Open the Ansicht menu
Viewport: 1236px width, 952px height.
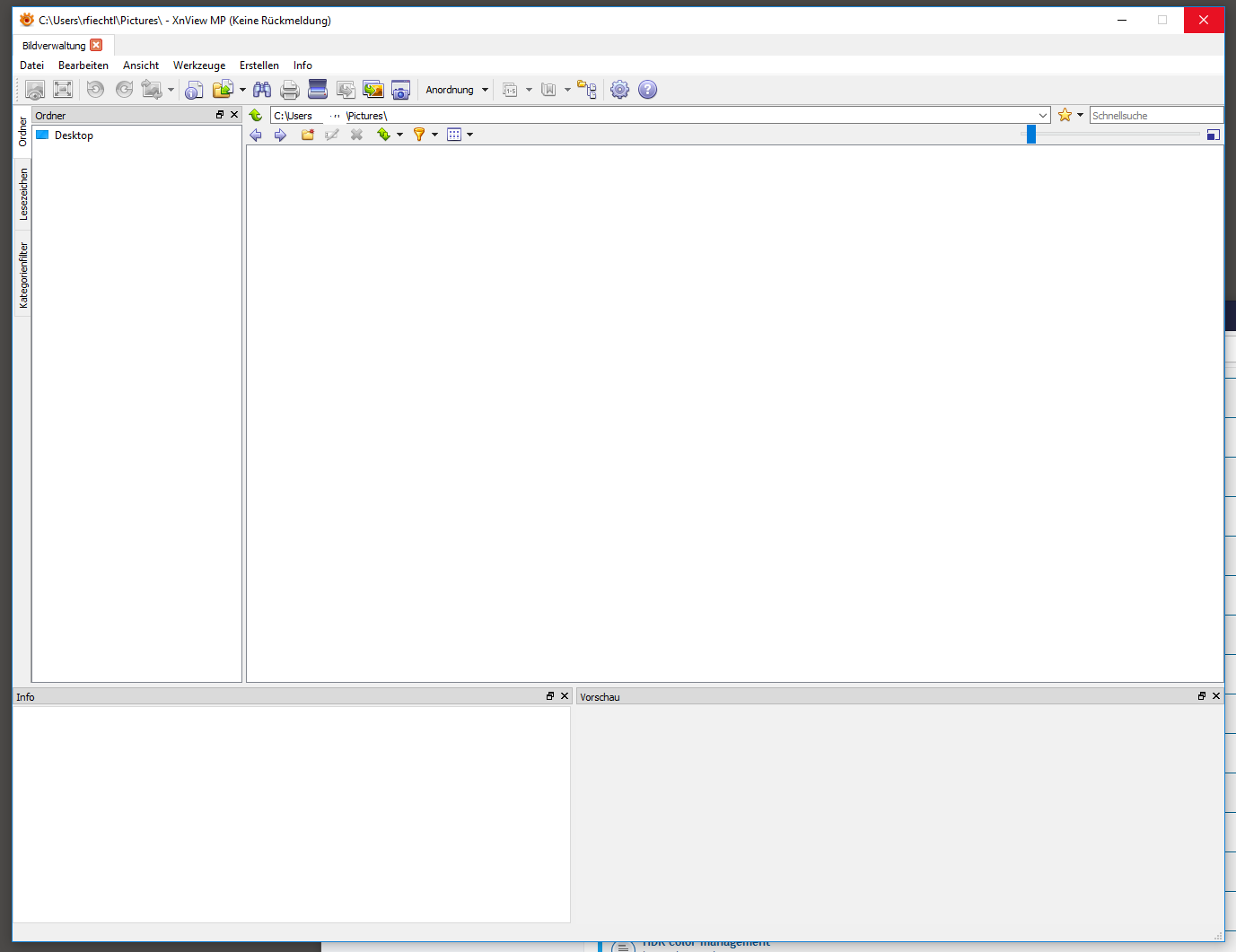[141, 66]
